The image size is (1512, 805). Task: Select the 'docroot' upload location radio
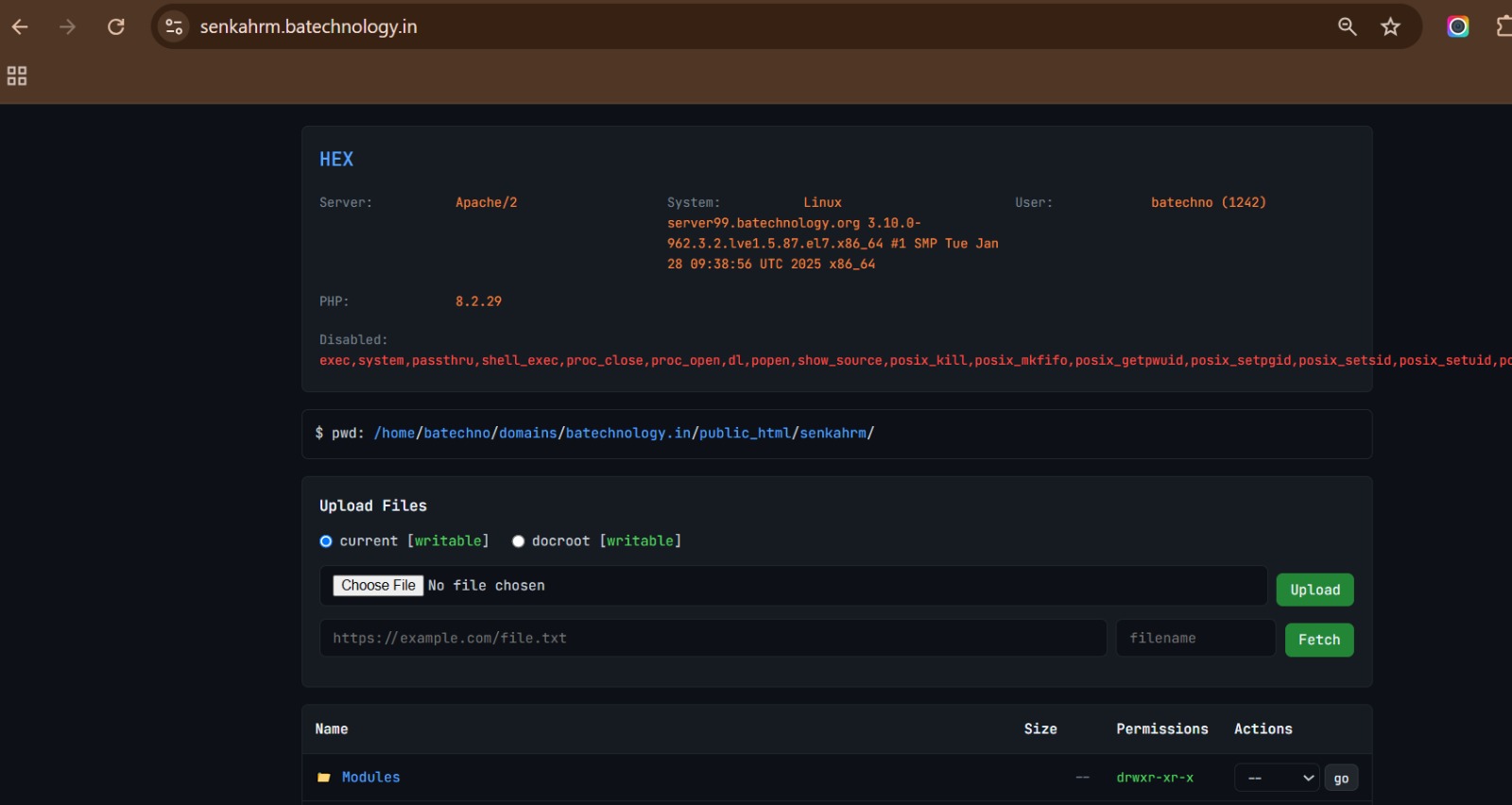(518, 541)
